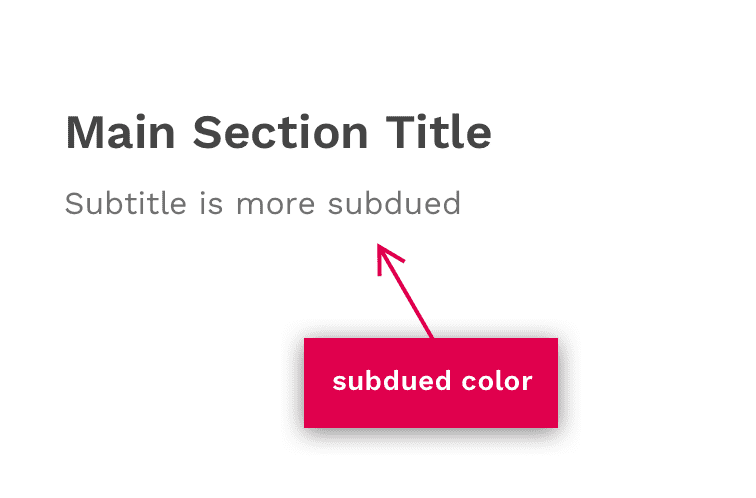This screenshot has height=498, width=756.
Task: Click the middle of the red arrow line
Action: (407, 295)
